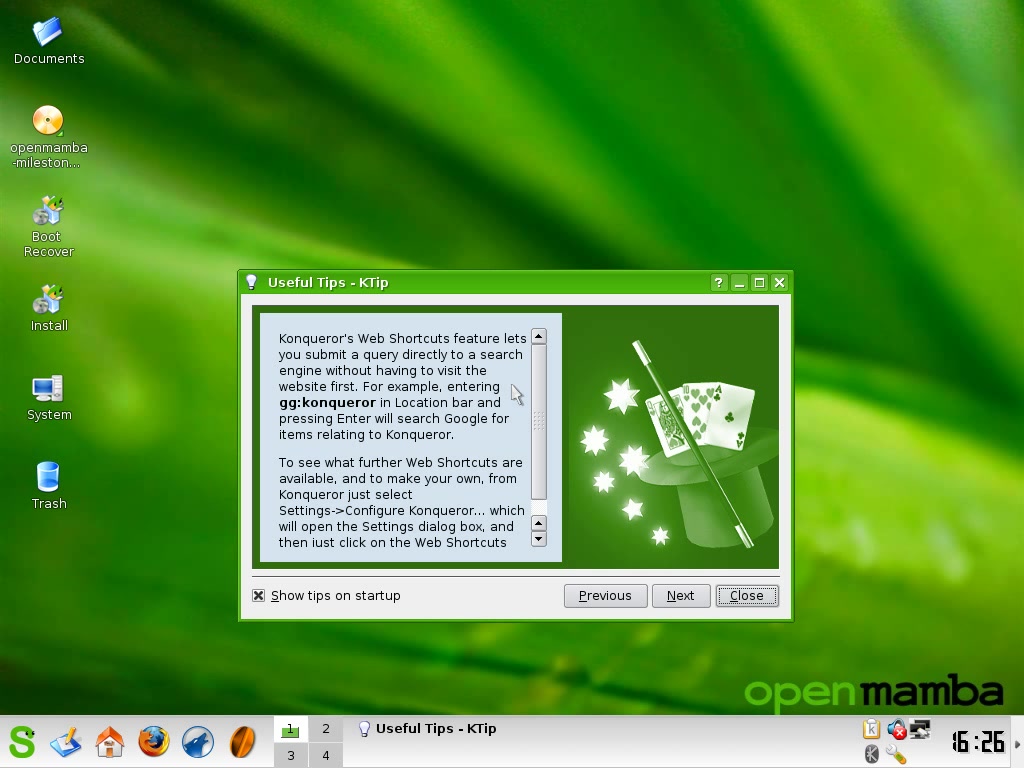1024x768 pixels.
Task: Launch the desktop notes pencil icon in panel
Action: click(x=65, y=742)
